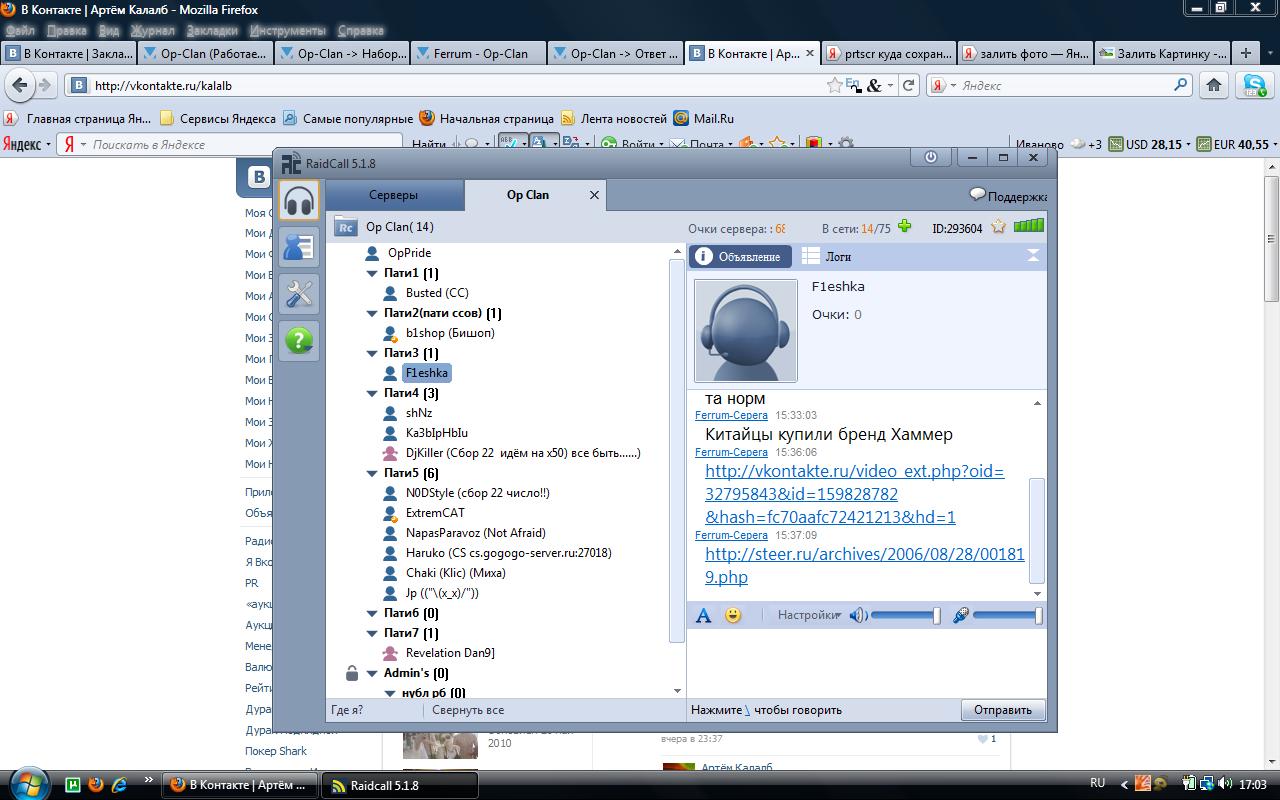Reload the page in Firefox
The height and width of the screenshot is (800, 1280).
pyautogui.click(x=908, y=86)
